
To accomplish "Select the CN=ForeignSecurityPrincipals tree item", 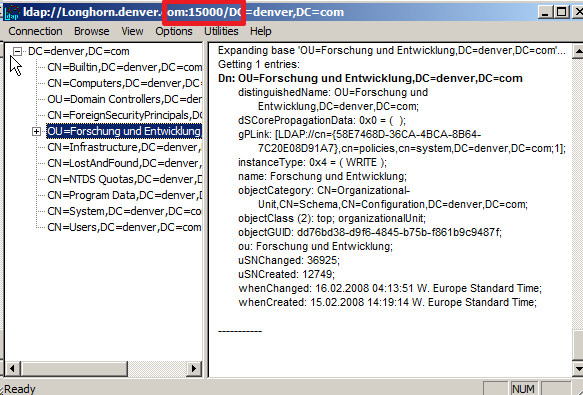I will tap(125, 115).
